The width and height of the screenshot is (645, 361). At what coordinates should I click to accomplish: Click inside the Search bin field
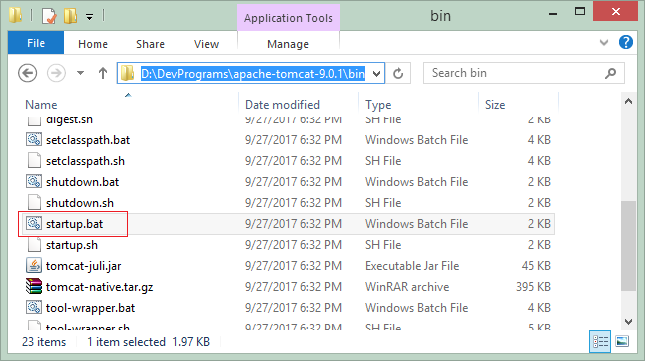point(516,73)
